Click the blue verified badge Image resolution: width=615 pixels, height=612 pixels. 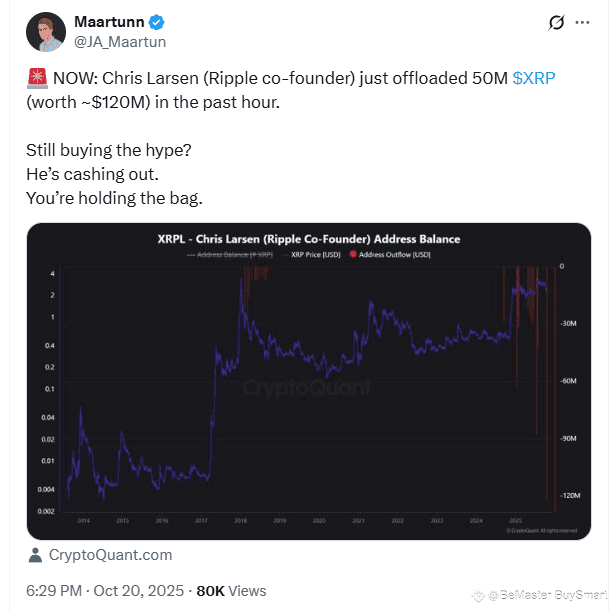coord(158,22)
